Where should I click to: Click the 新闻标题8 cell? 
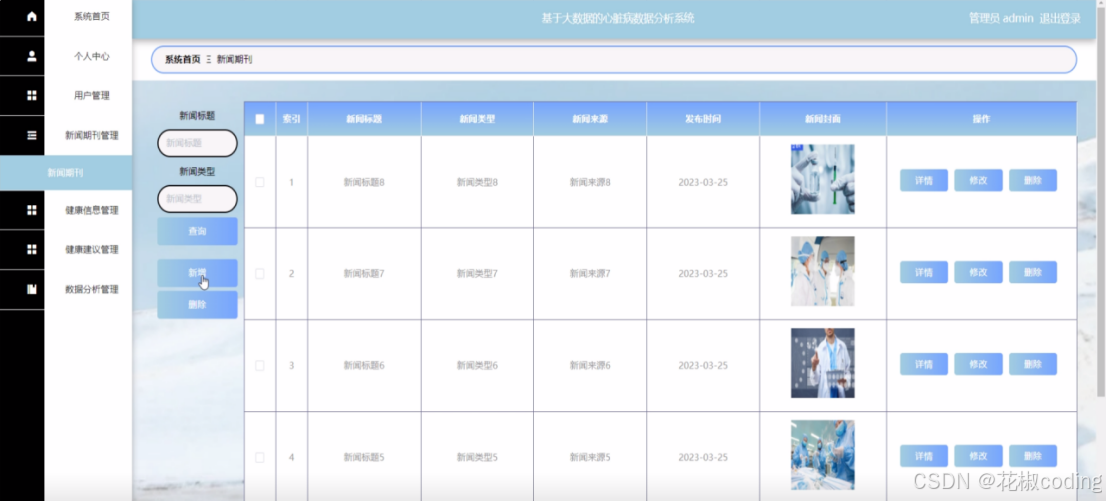click(x=364, y=182)
